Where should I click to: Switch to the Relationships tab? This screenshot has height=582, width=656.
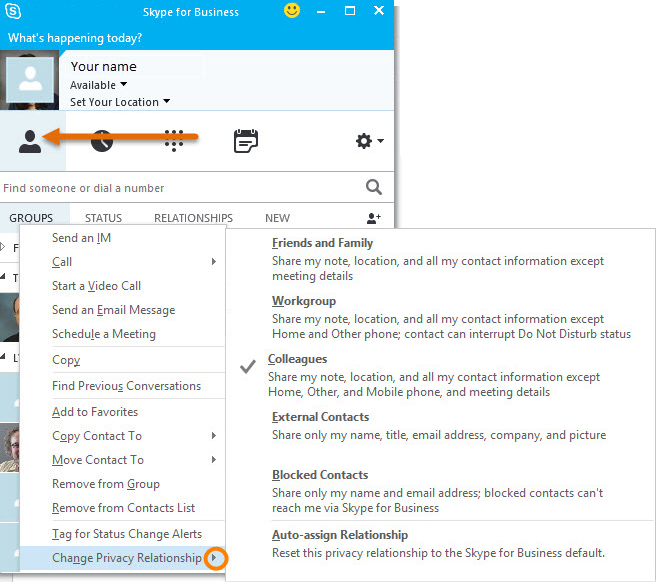(x=193, y=218)
